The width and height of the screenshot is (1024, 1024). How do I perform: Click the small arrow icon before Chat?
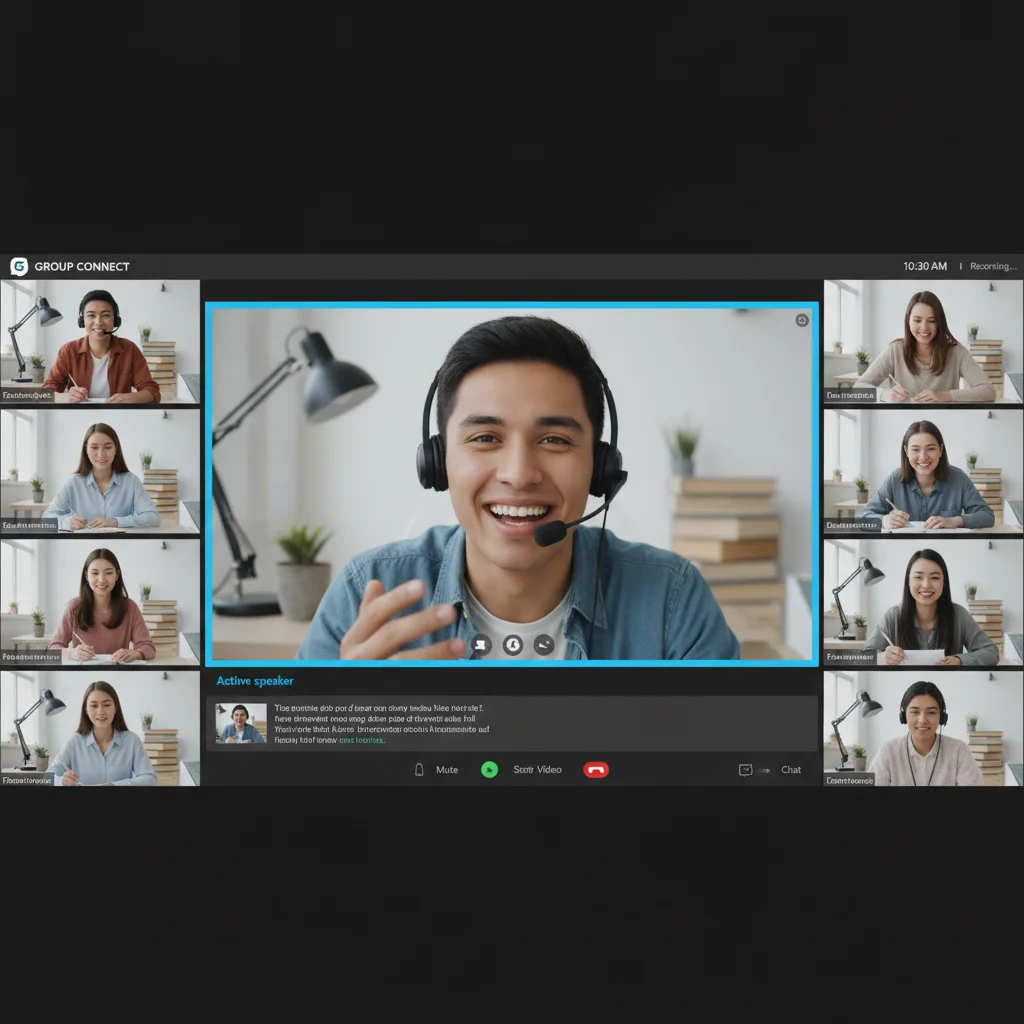click(764, 770)
